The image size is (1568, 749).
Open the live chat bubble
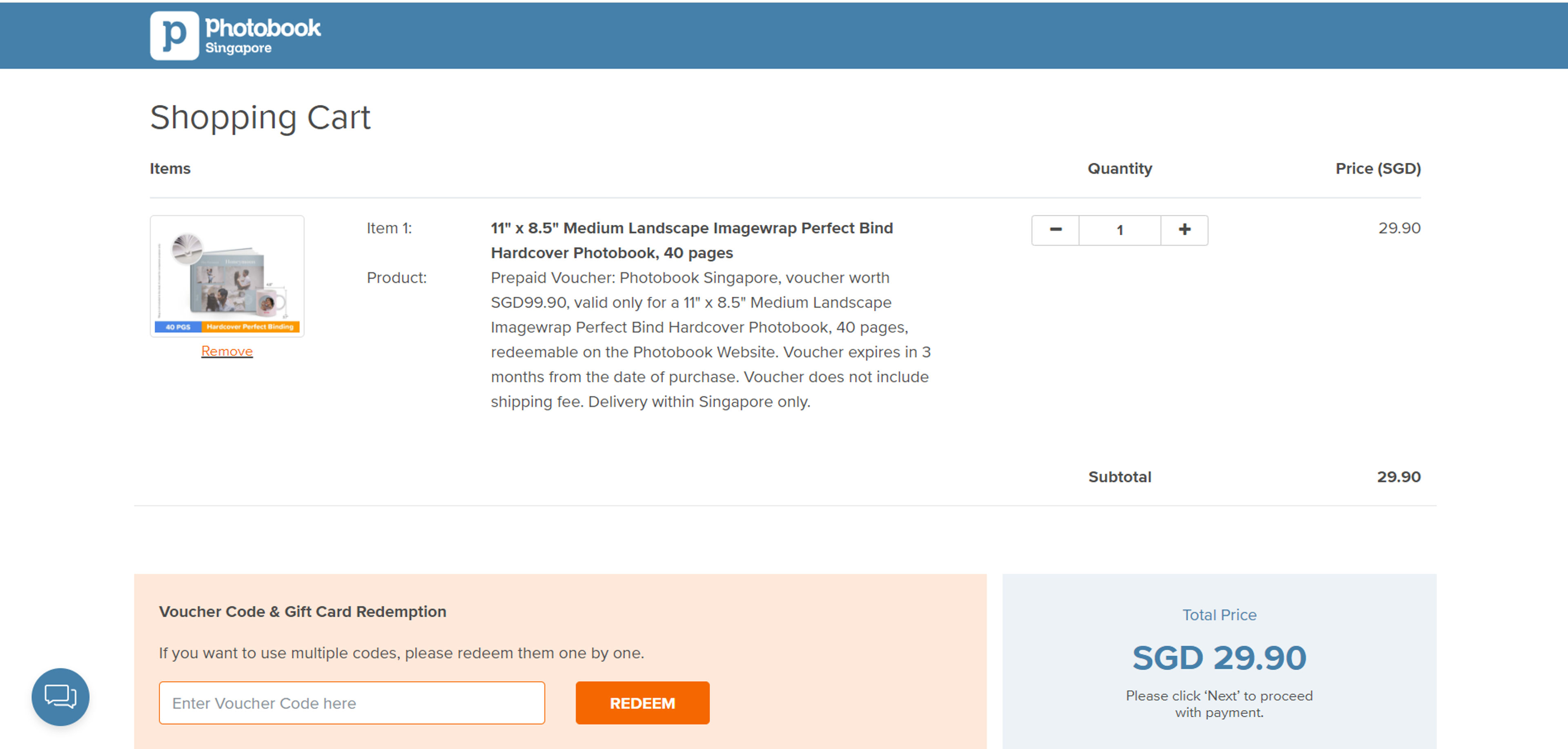point(60,697)
